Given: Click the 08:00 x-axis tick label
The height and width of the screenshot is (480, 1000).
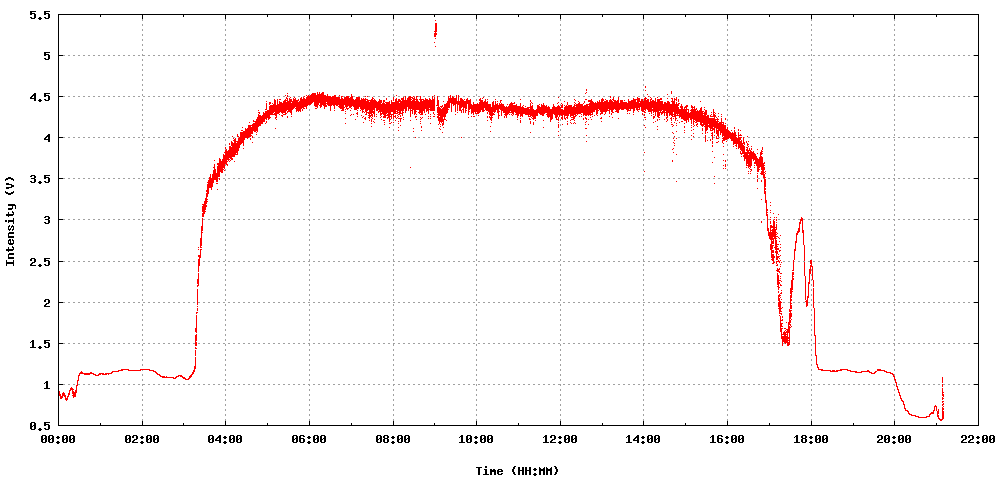Looking at the screenshot, I should pos(393,439).
